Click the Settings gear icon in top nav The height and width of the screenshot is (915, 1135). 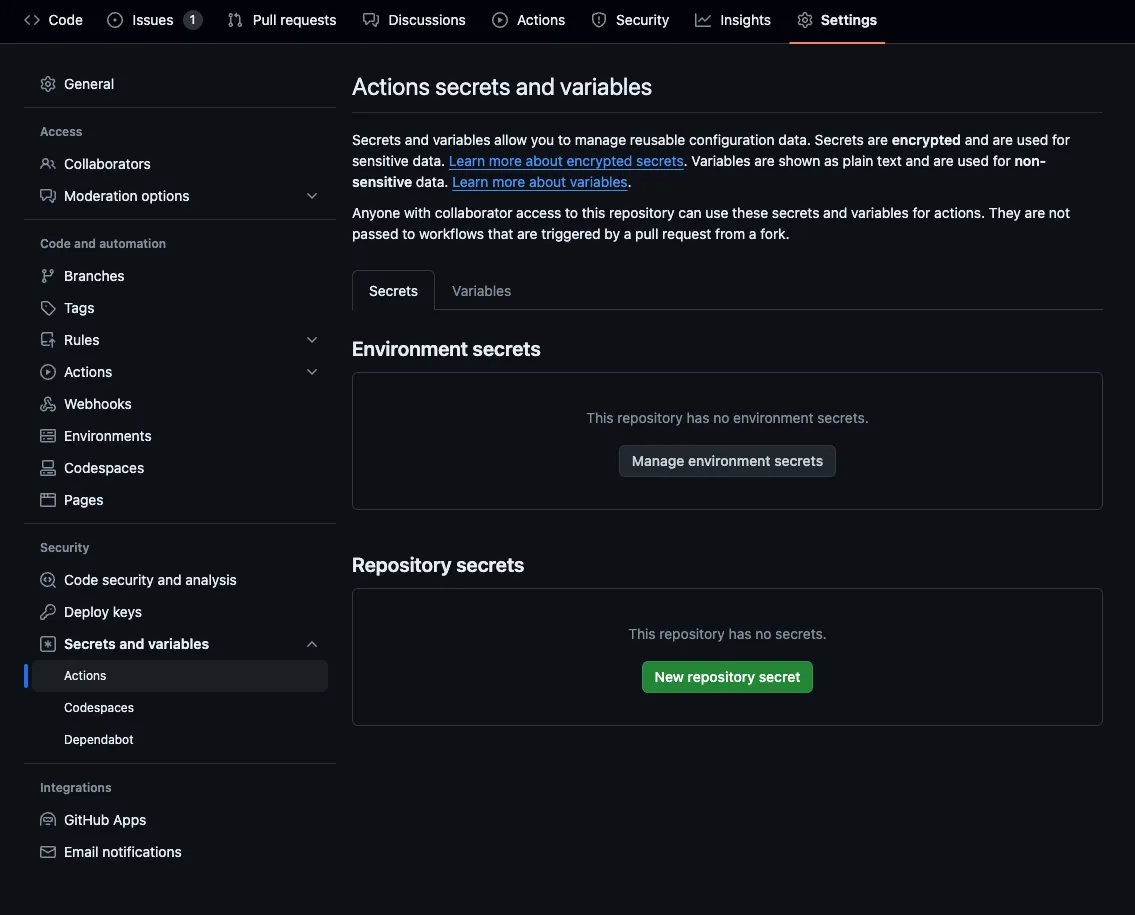coord(804,20)
